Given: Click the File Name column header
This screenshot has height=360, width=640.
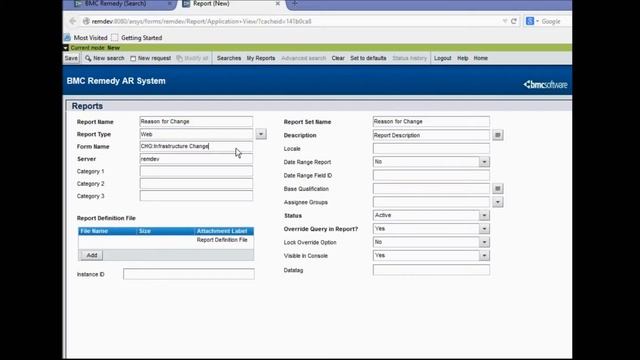Looking at the screenshot, I should click(107, 231).
